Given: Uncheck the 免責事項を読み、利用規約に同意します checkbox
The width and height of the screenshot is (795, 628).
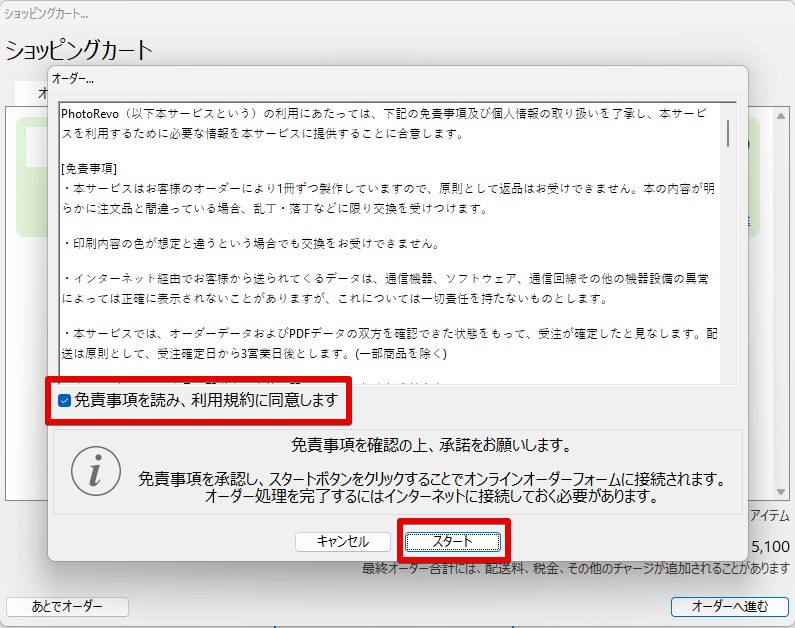Looking at the screenshot, I should coord(65,401).
